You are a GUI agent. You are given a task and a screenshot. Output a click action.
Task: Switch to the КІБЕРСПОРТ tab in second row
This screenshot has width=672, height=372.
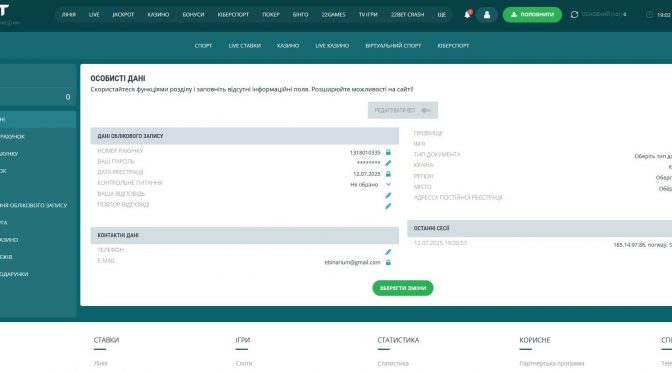pyautogui.click(x=453, y=45)
